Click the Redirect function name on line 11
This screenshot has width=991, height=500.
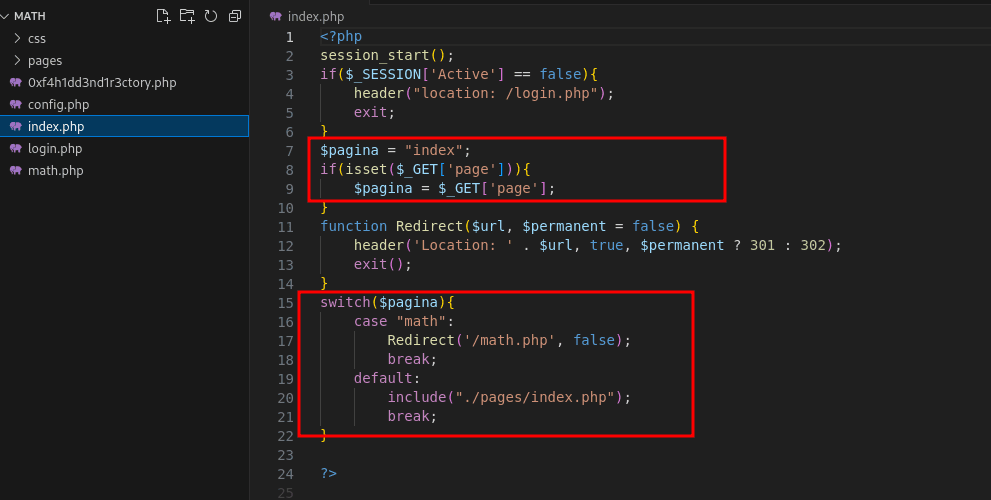tap(429, 226)
